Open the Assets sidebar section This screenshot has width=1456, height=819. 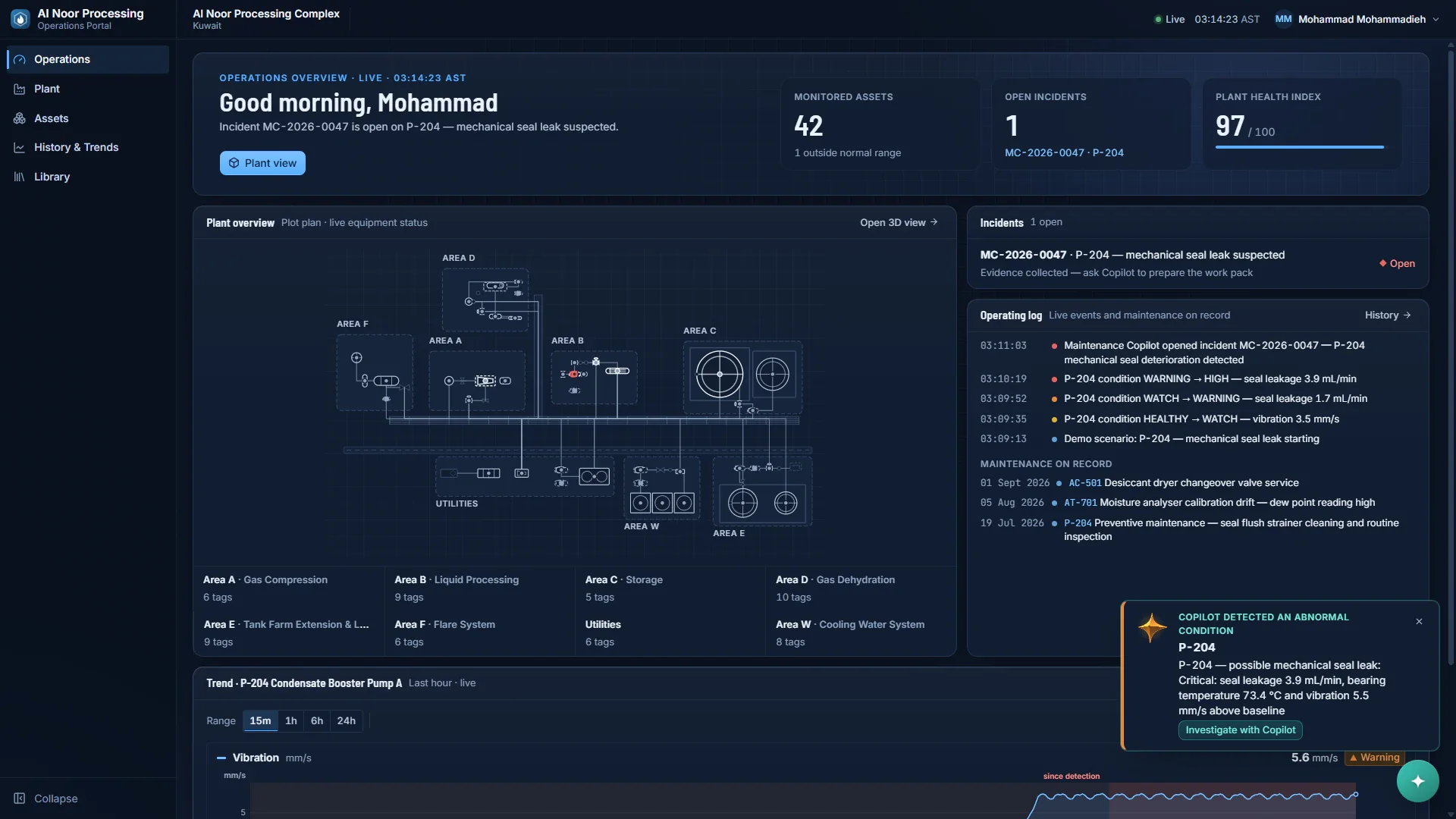(x=88, y=118)
